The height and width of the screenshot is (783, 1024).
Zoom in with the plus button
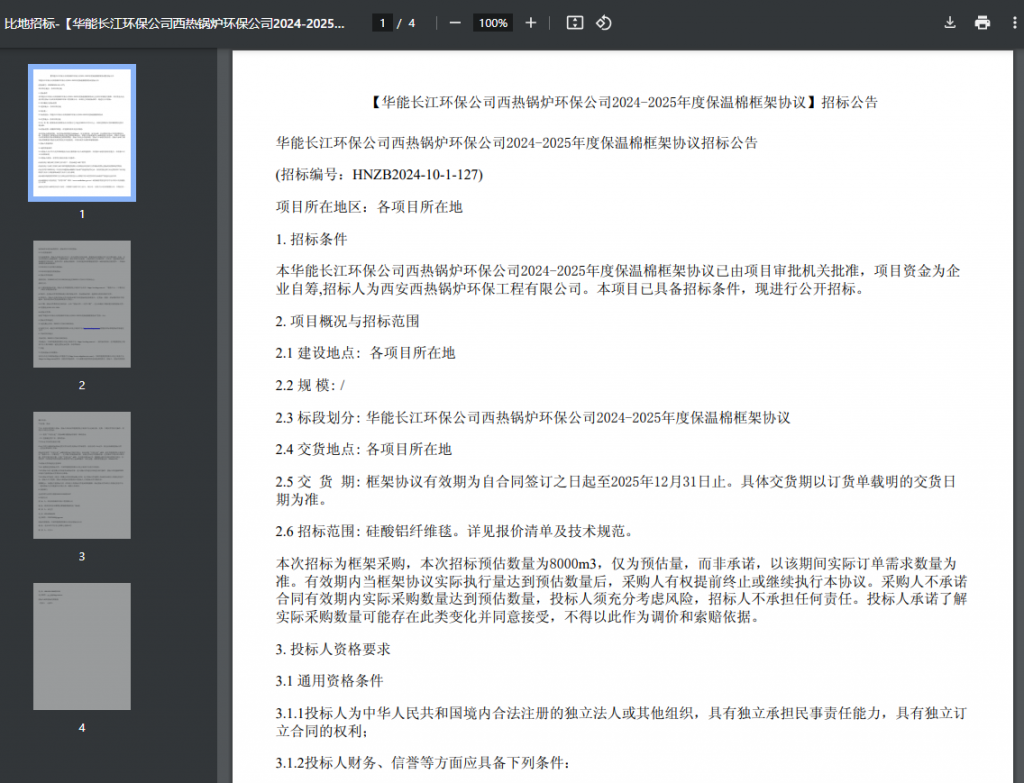531,23
